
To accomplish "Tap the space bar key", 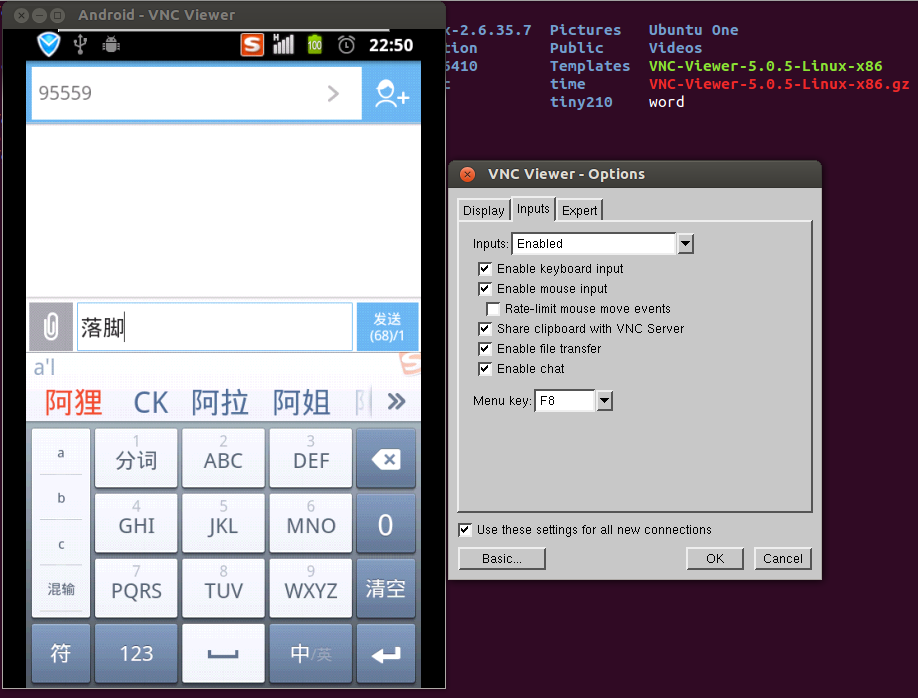I will tap(223, 653).
